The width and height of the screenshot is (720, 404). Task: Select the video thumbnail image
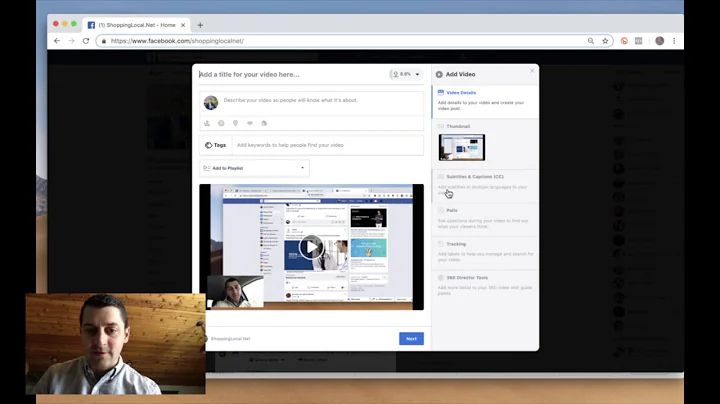coord(461,147)
